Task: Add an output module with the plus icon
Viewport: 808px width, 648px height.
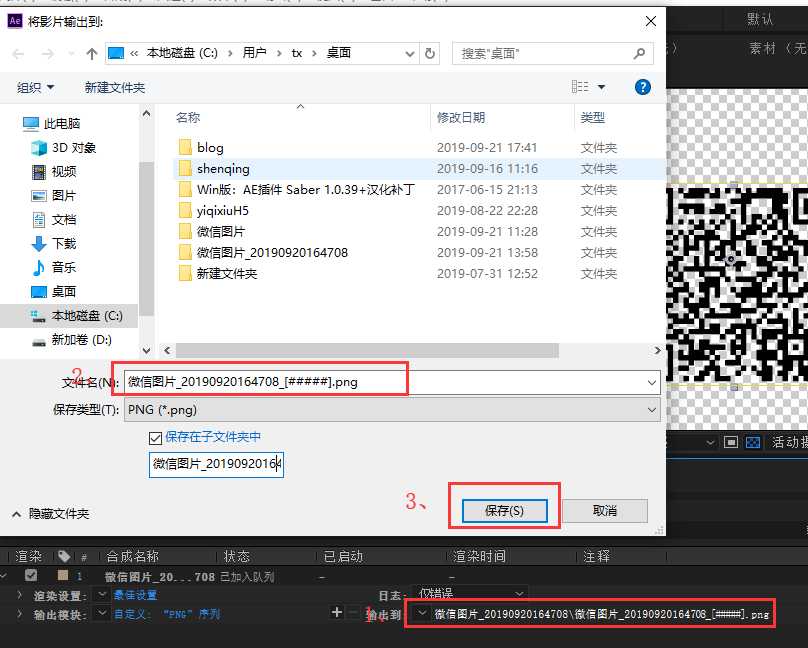Action: (337, 612)
